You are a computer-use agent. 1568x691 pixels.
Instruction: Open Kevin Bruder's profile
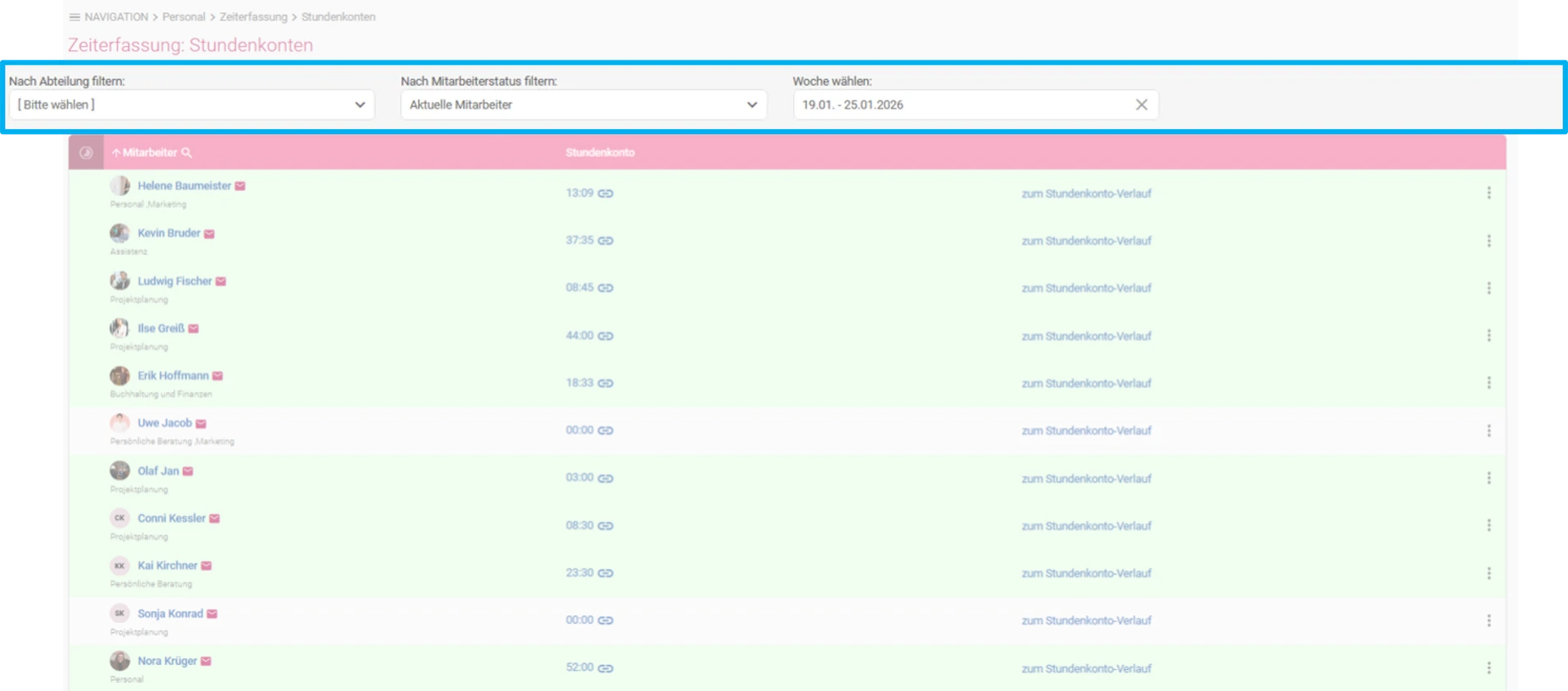coord(169,234)
